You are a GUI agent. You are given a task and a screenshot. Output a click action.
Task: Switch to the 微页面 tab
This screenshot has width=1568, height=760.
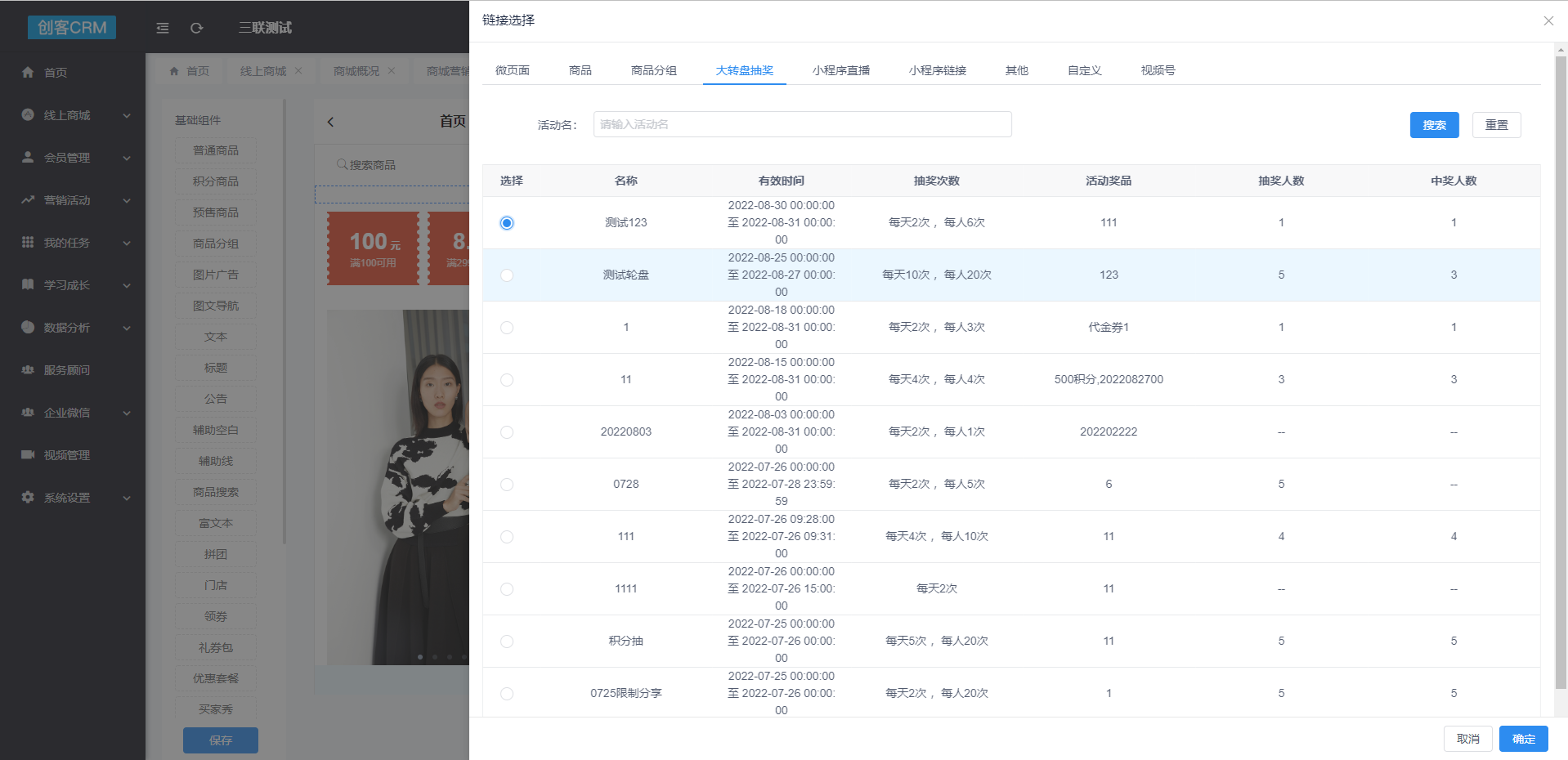pyautogui.click(x=513, y=70)
